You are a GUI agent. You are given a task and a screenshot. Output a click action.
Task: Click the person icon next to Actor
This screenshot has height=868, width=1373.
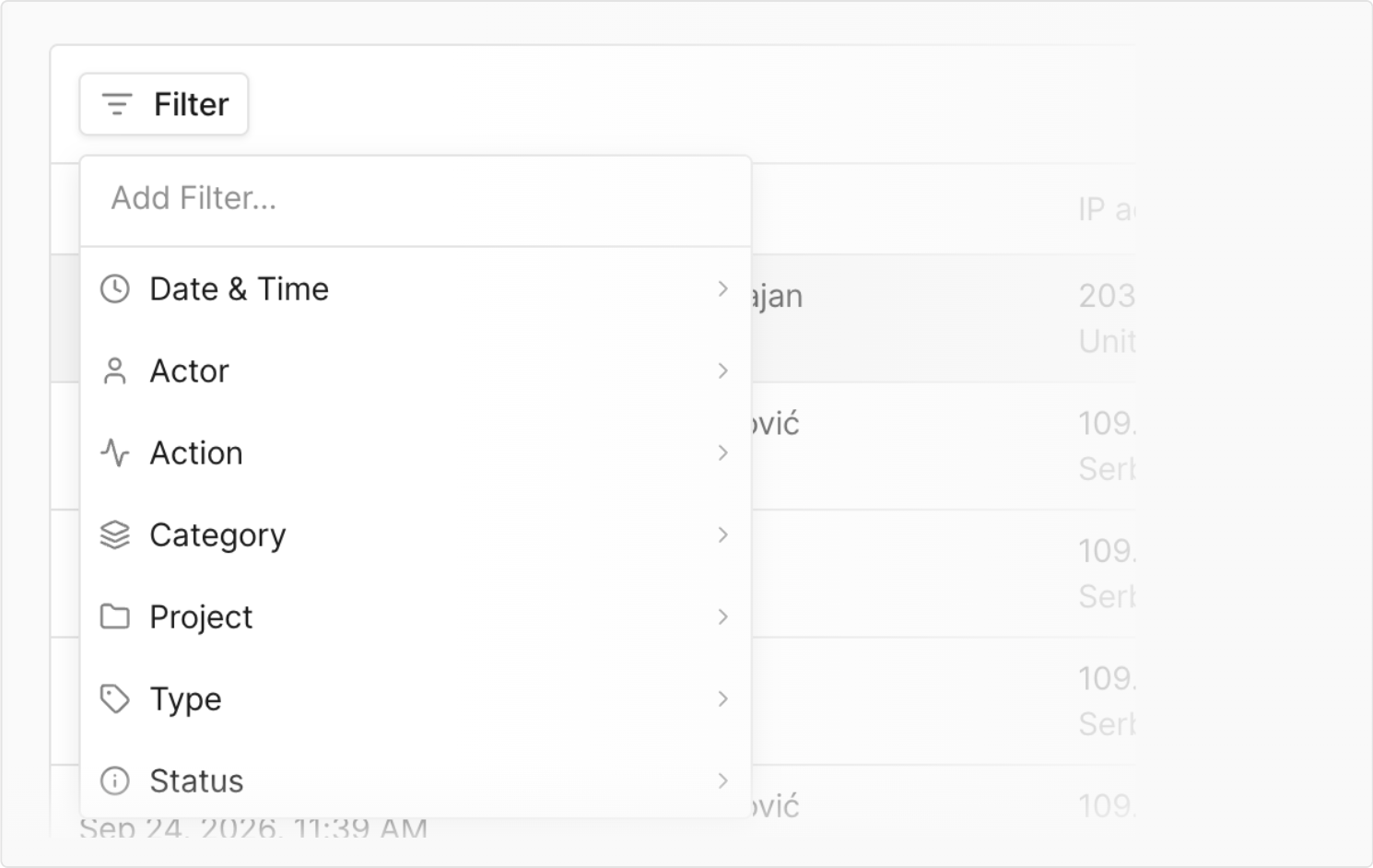(114, 370)
